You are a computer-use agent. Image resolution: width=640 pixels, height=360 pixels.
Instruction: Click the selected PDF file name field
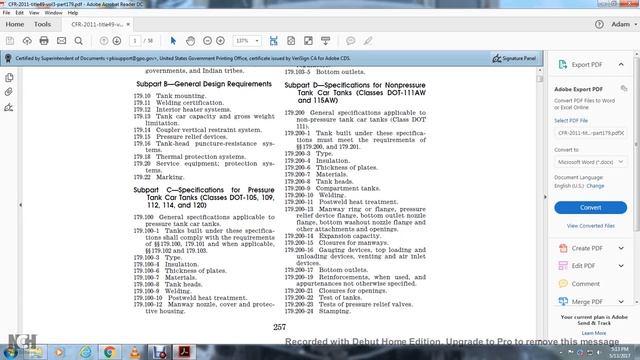click(x=590, y=133)
